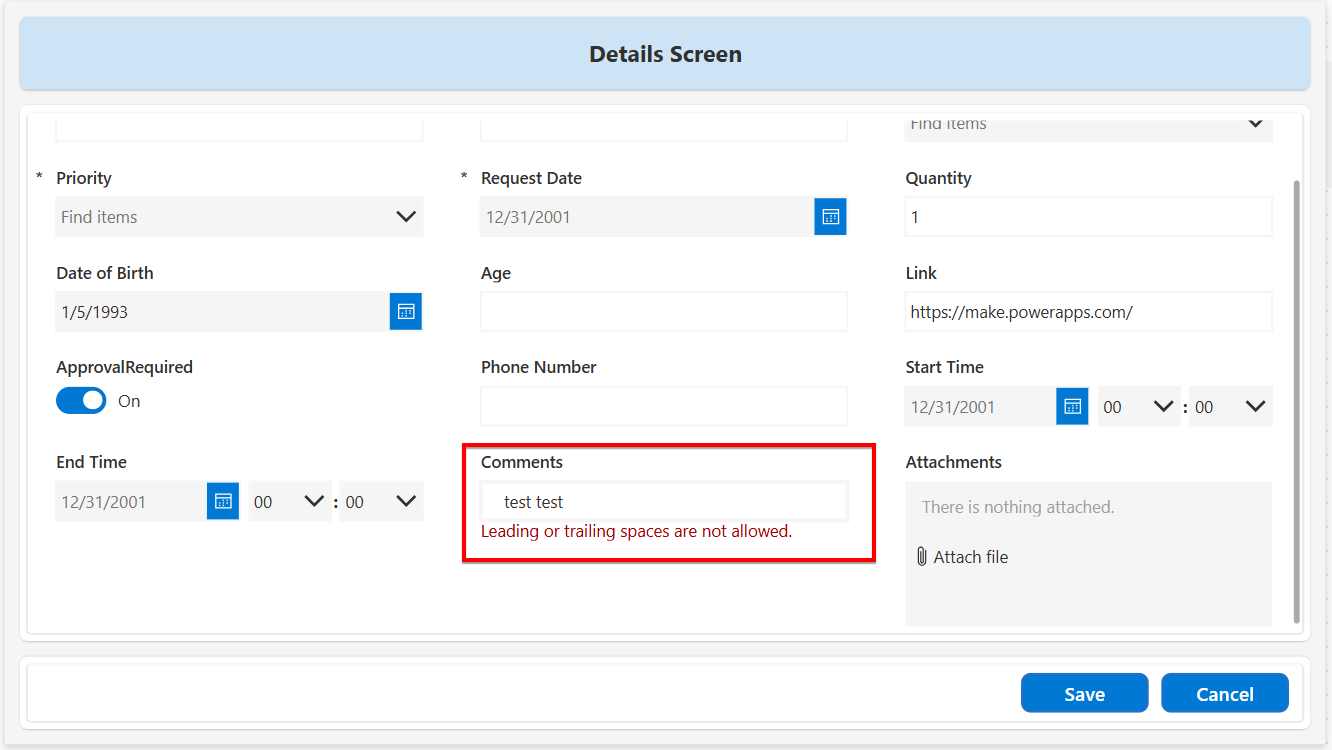This screenshot has width=1332, height=750.
Task: Click the Link URL input field
Action: click(1088, 312)
